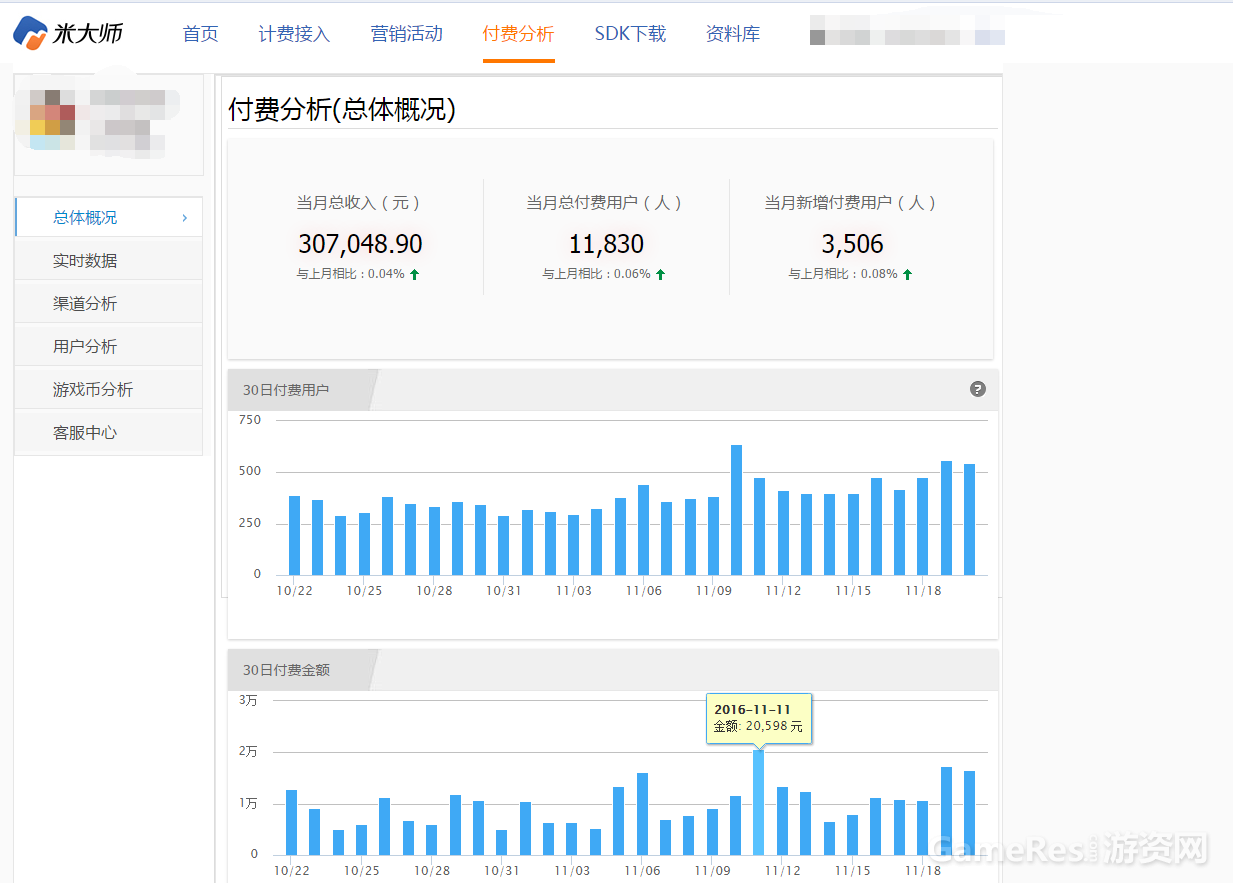Click the 11/06 axis label in amount chart
Screen dimensions: 1233x883
641,871
